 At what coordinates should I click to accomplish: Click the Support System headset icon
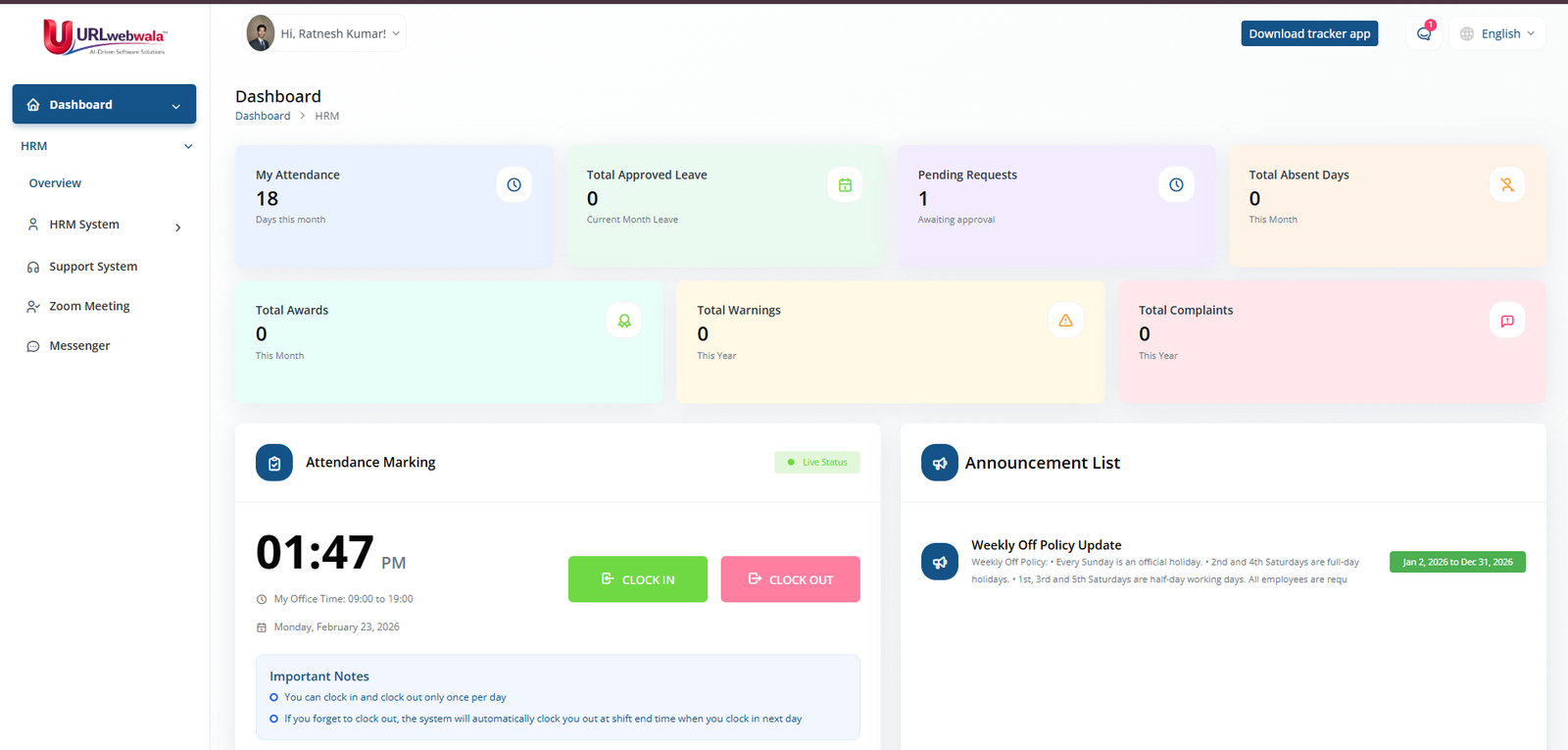[33, 267]
